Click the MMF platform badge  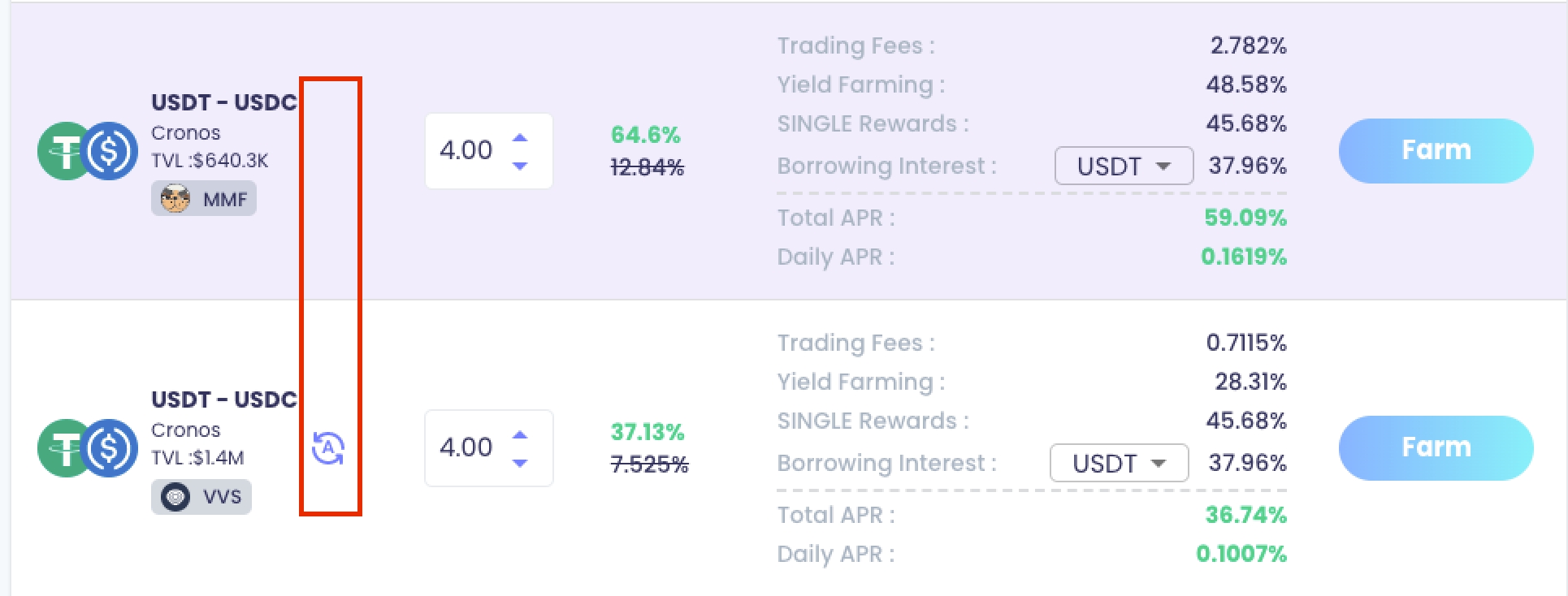(204, 199)
